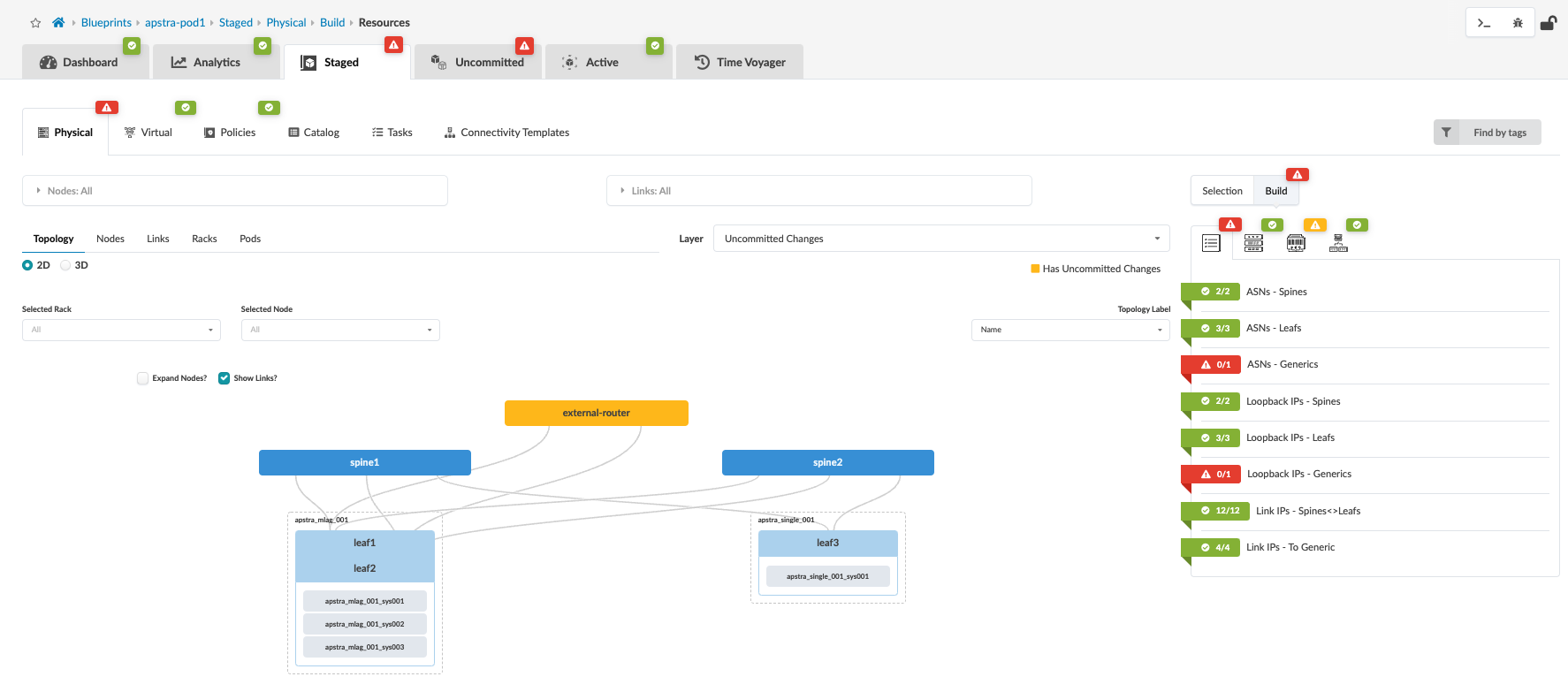This screenshot has height=692, width=1568.
Task: Open the Policies sub-tab
Action: 230,133
